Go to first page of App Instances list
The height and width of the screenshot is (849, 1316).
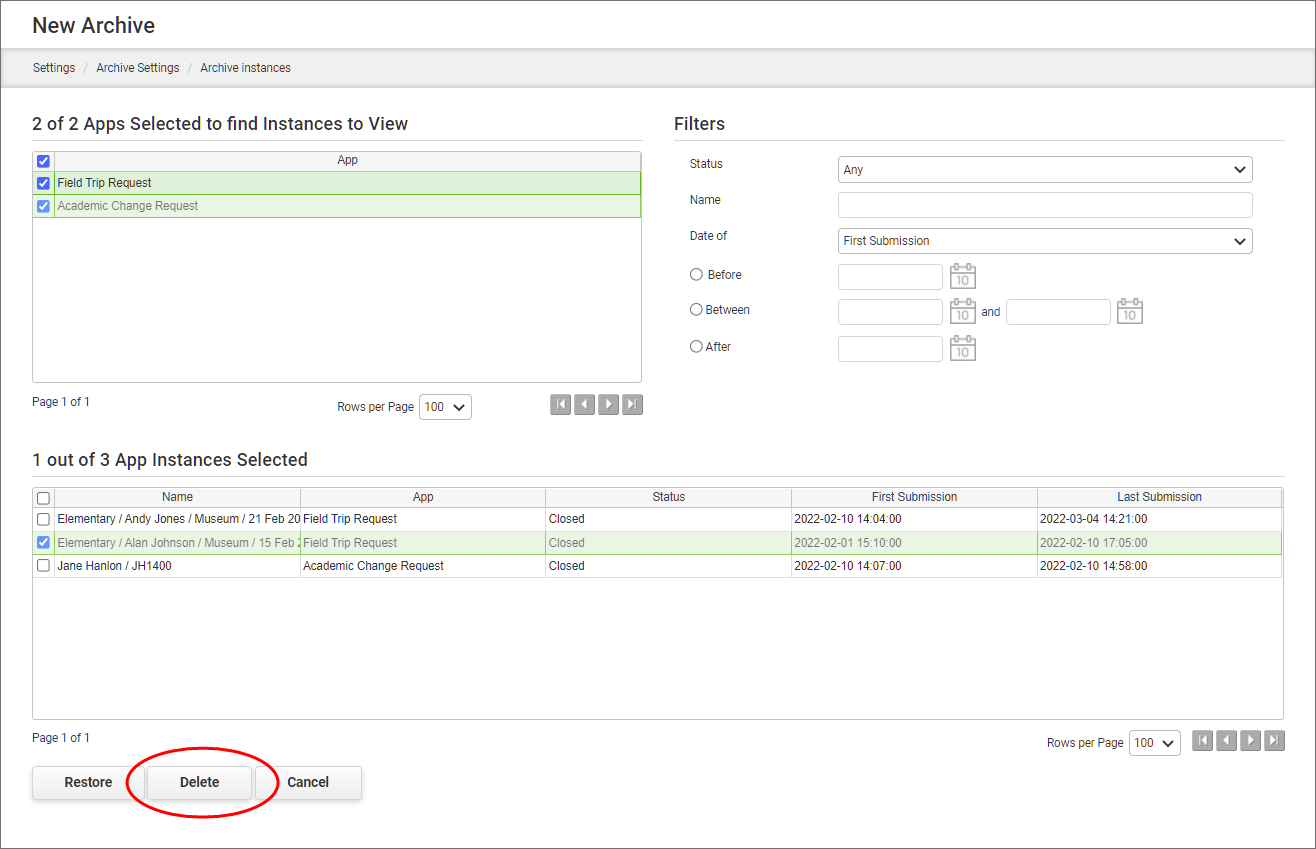(1203, 740)
